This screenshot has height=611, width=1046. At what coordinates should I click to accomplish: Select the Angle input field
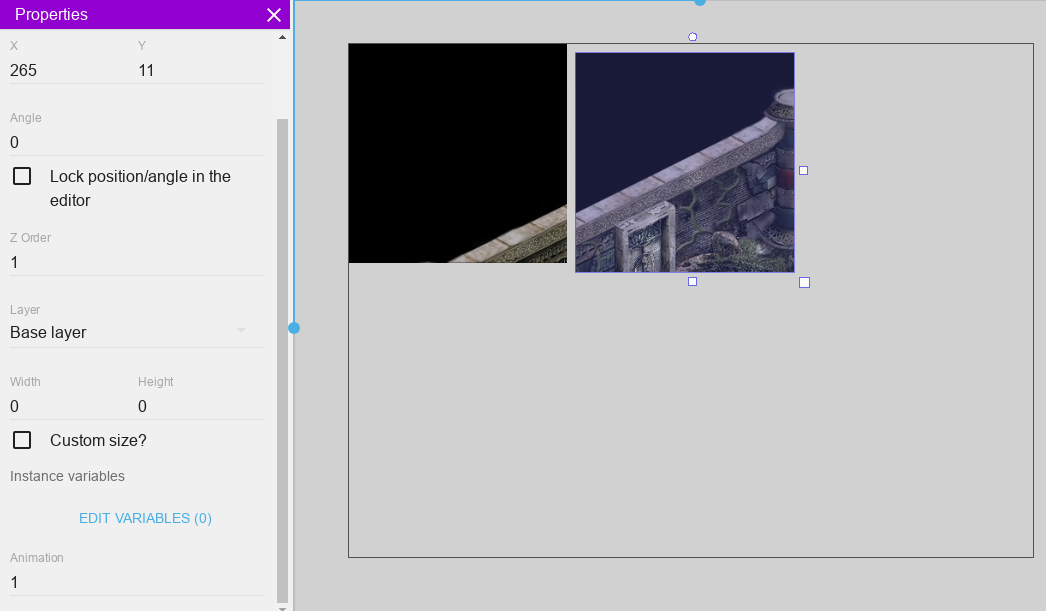[x=136, y=143]
